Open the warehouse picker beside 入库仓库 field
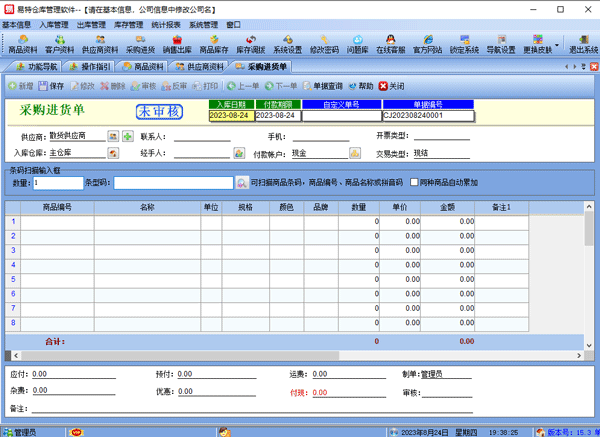The image size is (600, 437). [x=113, y=154]
